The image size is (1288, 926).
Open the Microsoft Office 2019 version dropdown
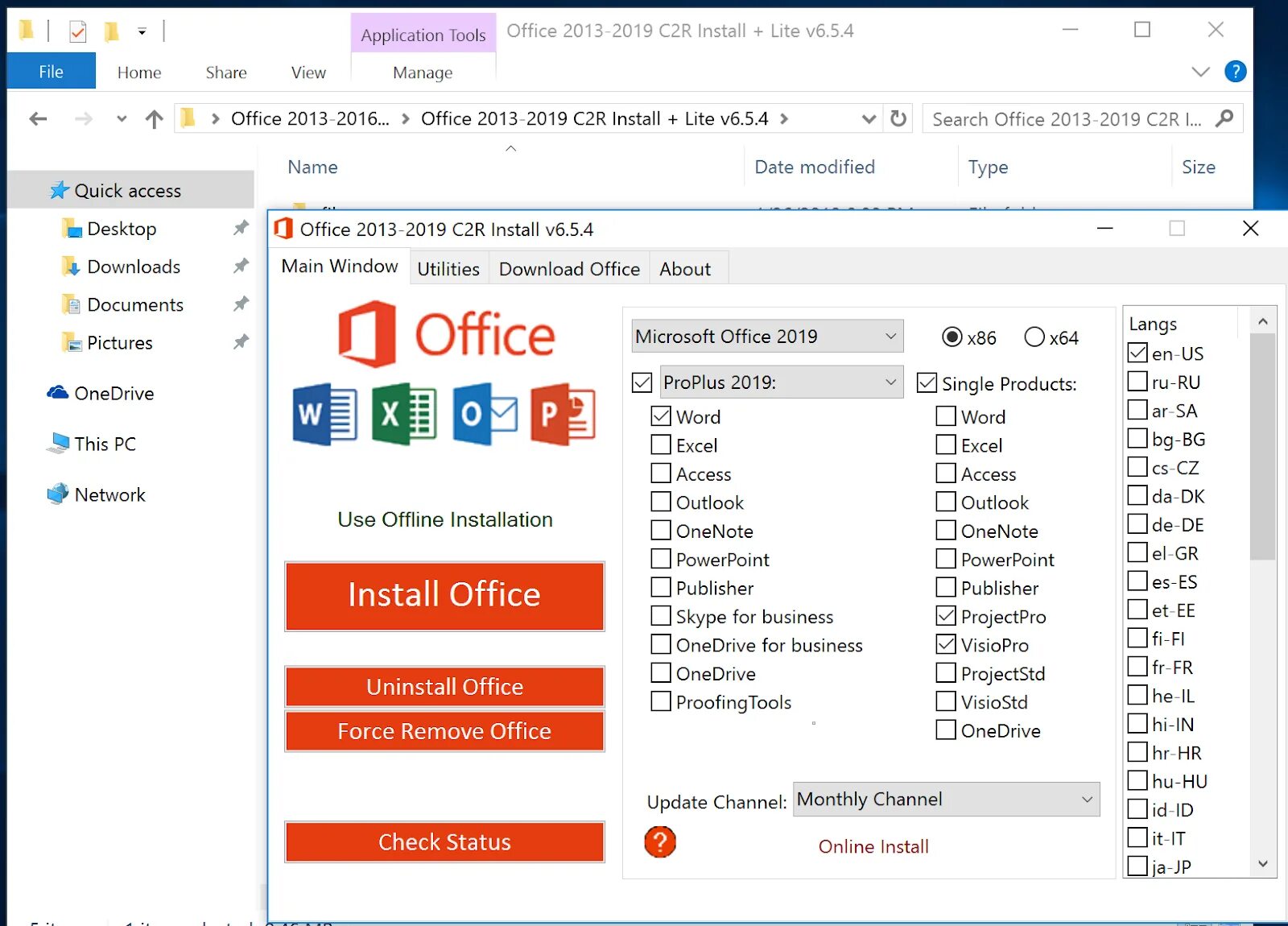[x=767, y=336]
